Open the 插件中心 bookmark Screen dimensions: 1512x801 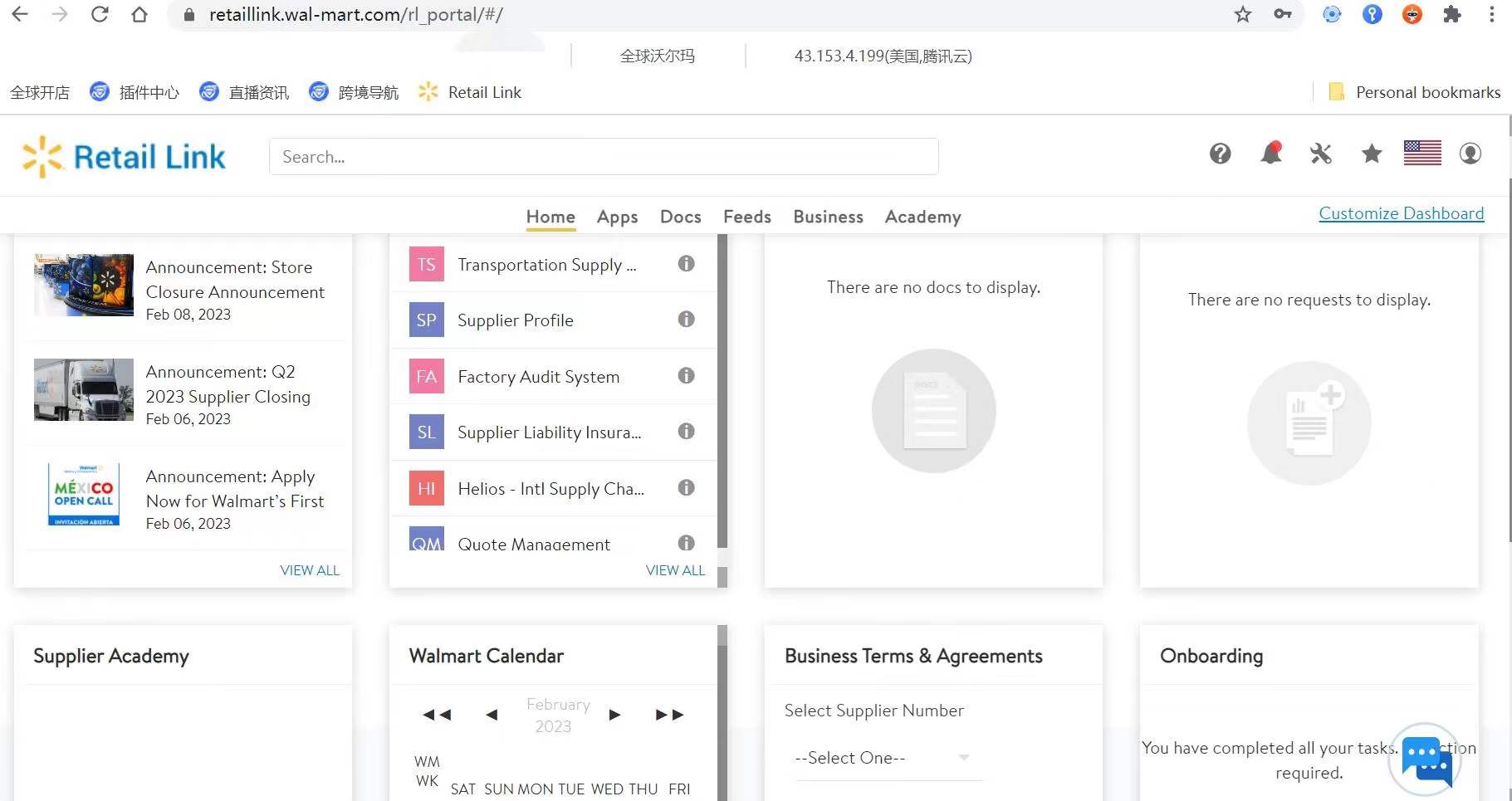[135, 92]
